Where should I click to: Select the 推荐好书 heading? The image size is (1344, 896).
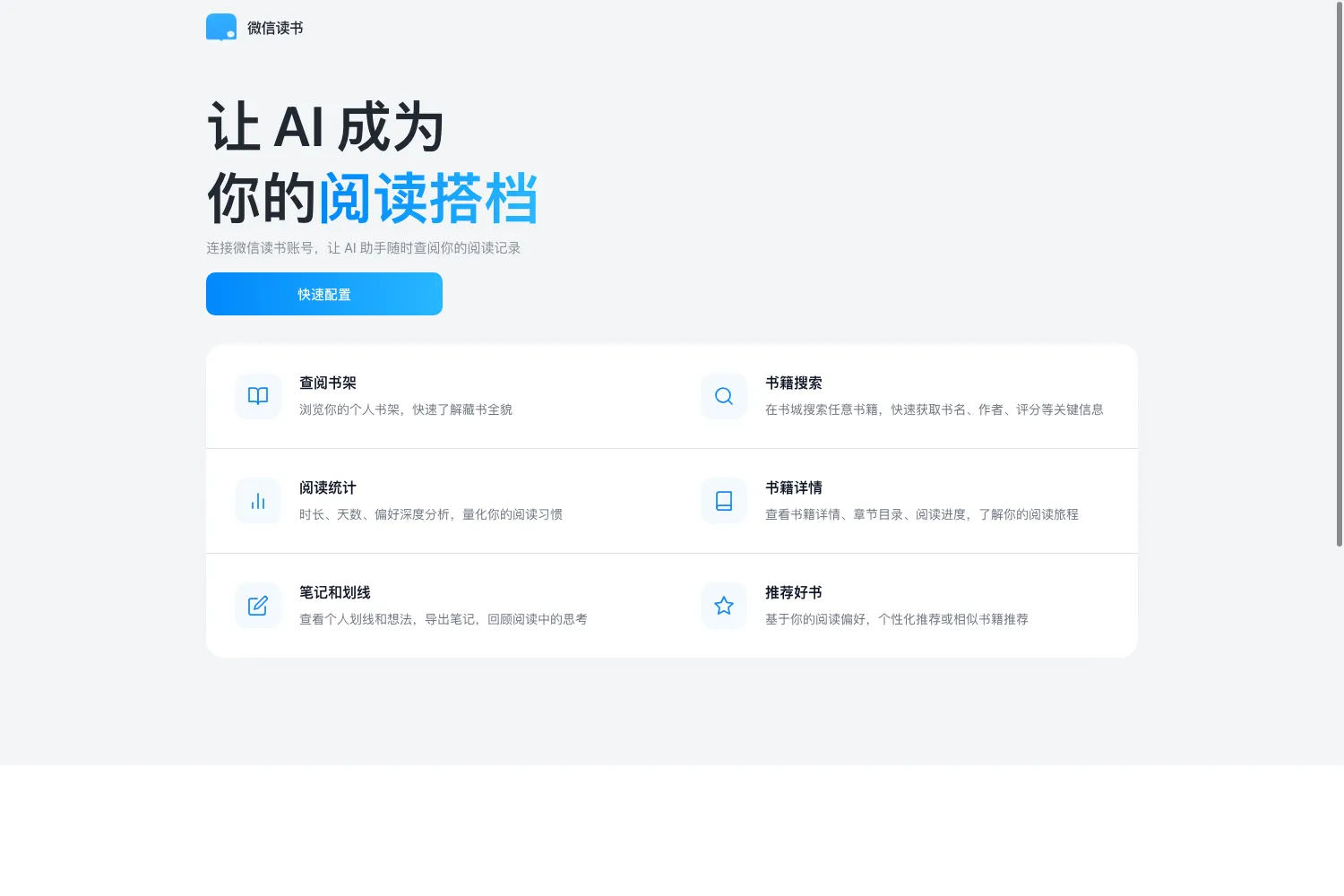tap(794, 593)
